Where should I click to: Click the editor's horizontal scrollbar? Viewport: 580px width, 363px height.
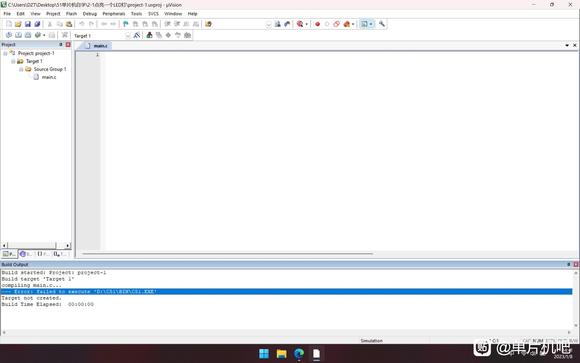click(227, 254)
